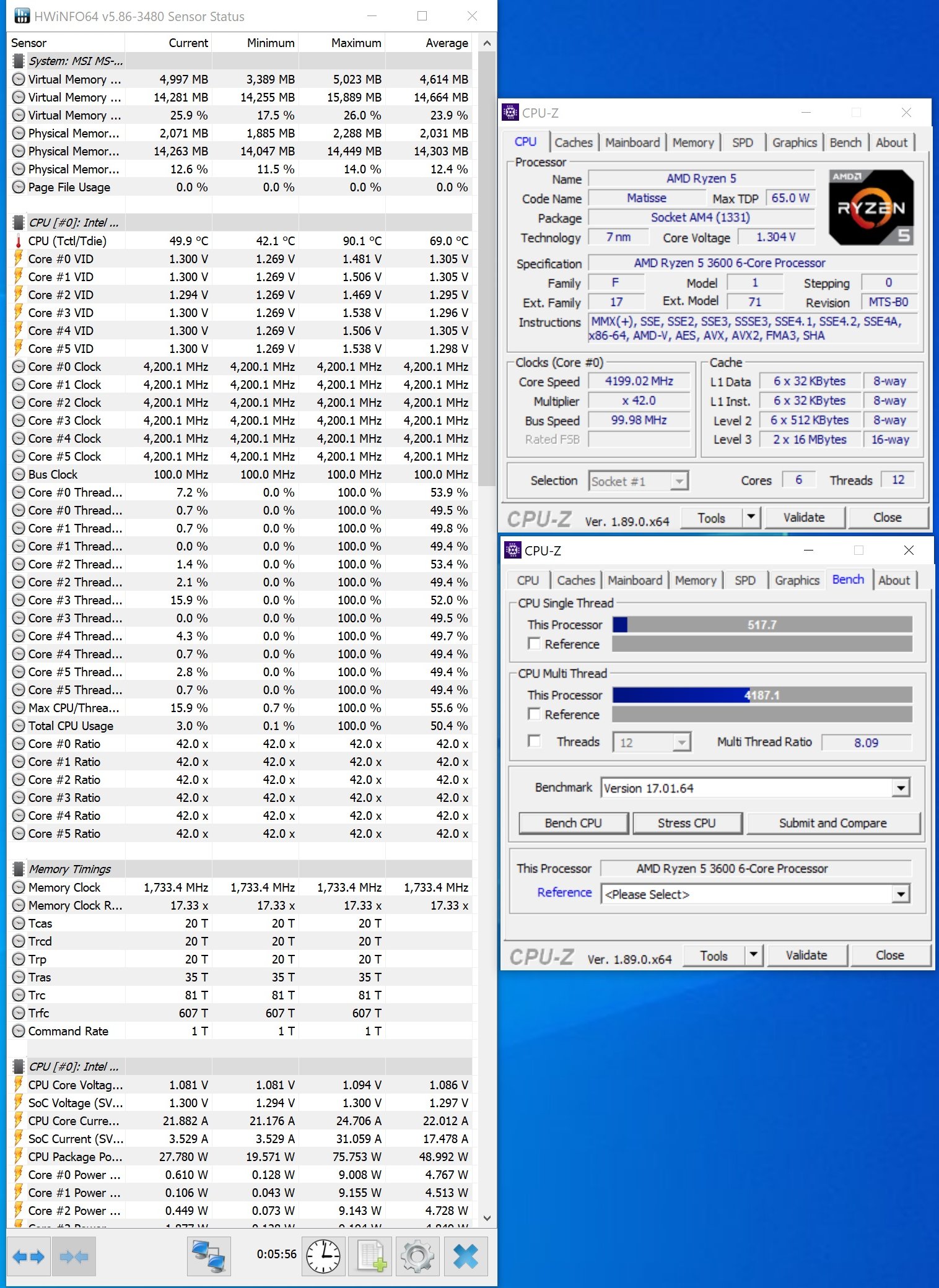This screenshot has width=939, height=1288.
Task: Click the expand layout arrows icon in HWiNFO
Action: click(x=28, y=1256)
